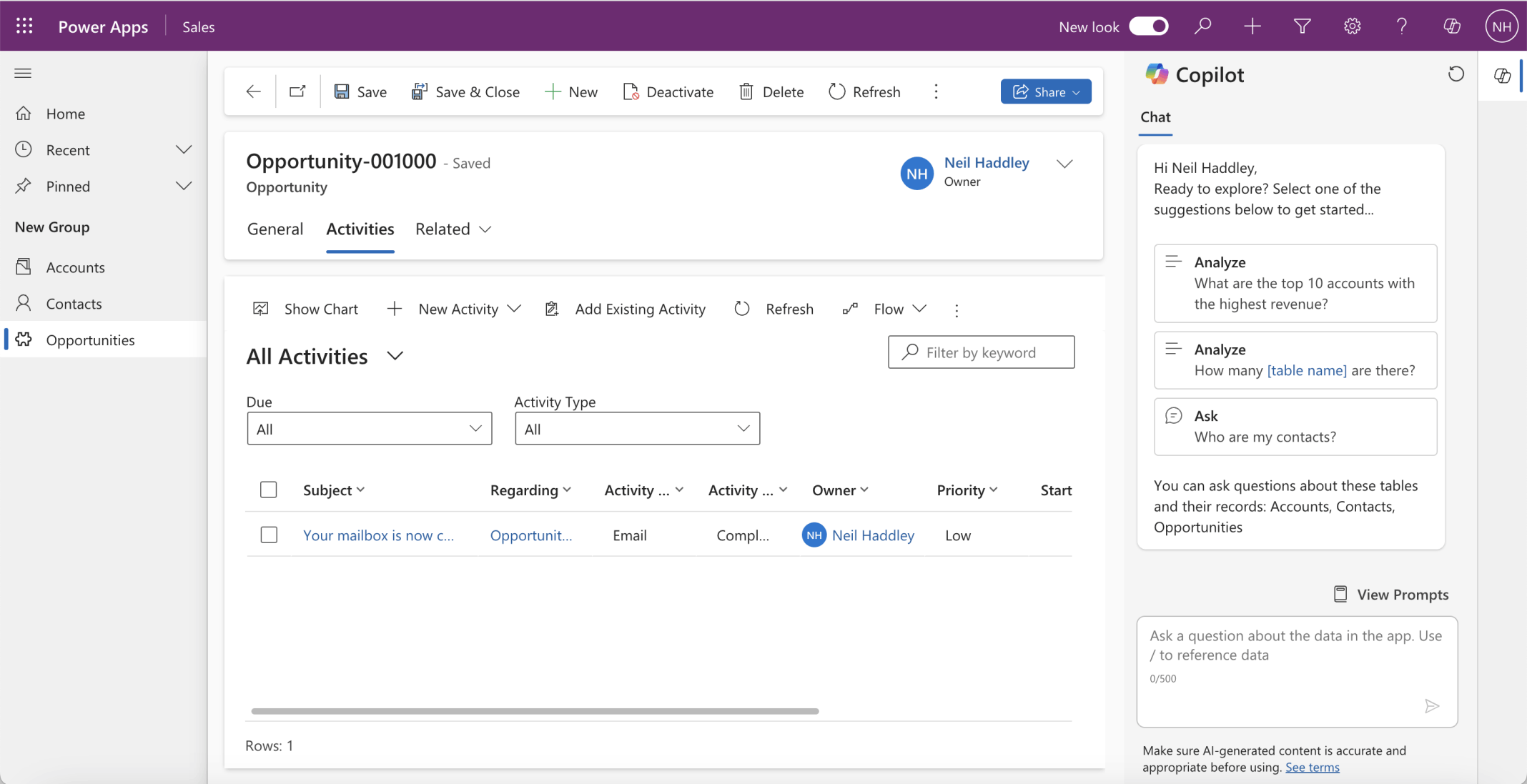The image size is (1527, 784).
Task: Click the back arrow icon
Action: (253, 91)
